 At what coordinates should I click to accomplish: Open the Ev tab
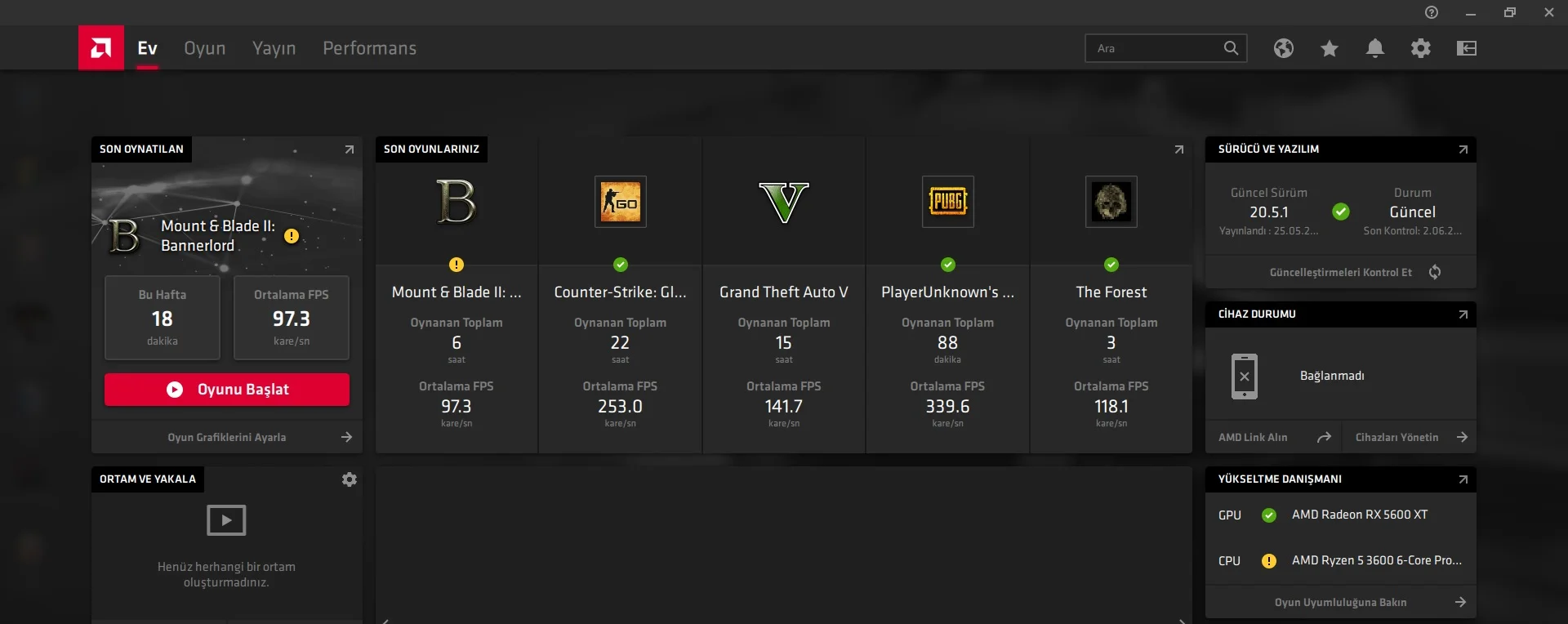pyautogui.click(x=147, y=48)
